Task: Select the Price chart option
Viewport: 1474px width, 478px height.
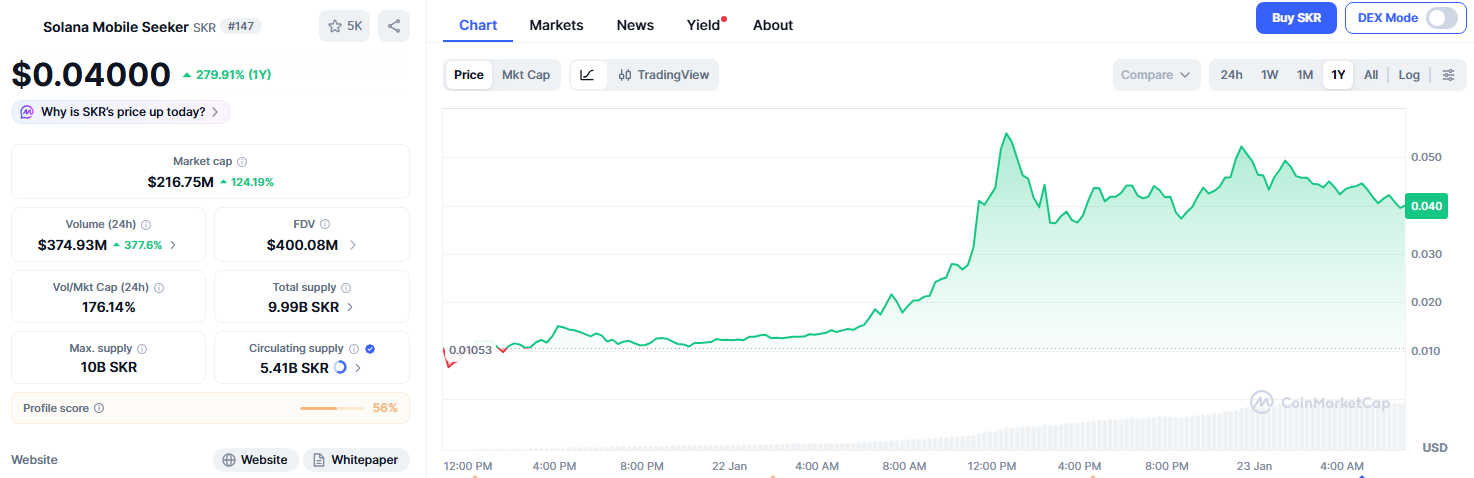Action: point(468,75)
